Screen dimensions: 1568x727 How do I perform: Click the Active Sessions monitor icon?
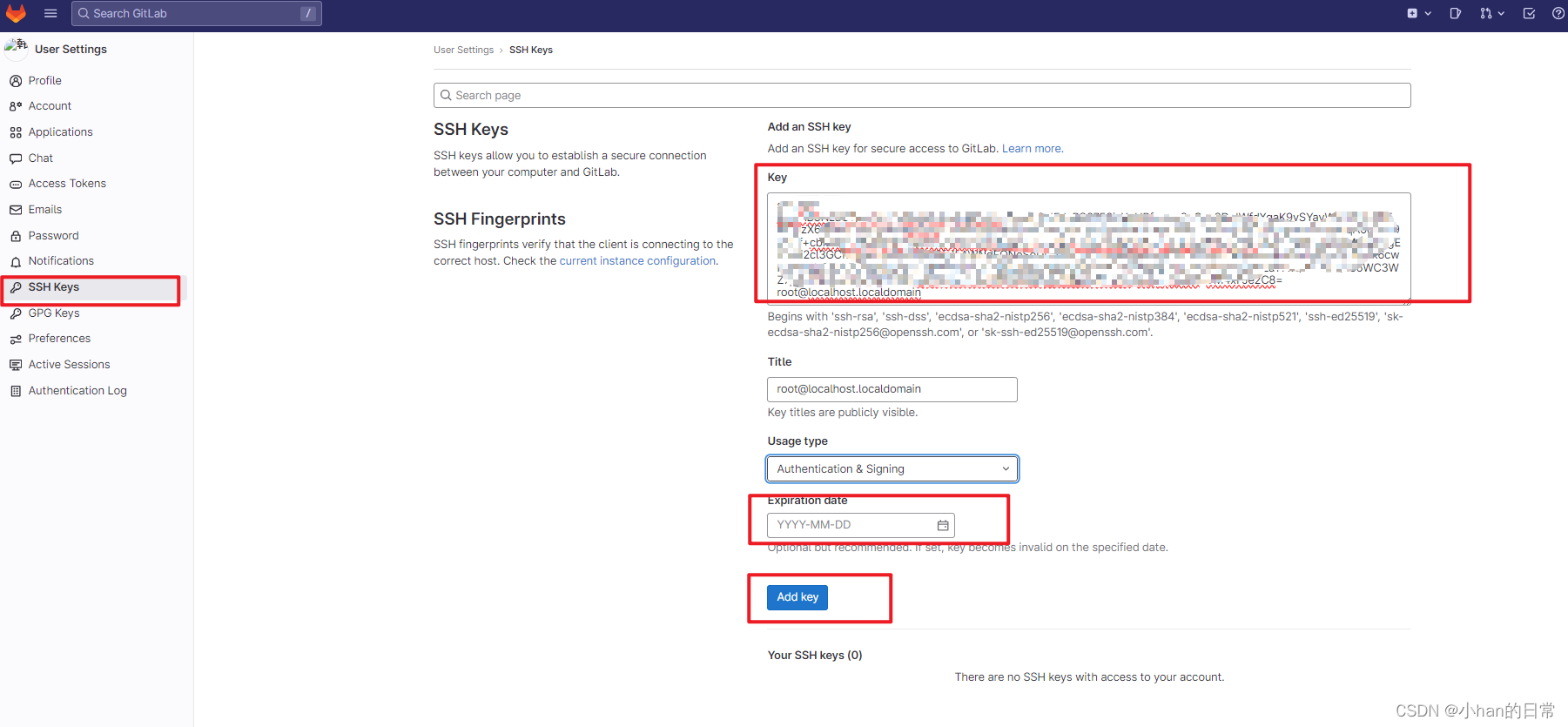[x=16, y=365]
